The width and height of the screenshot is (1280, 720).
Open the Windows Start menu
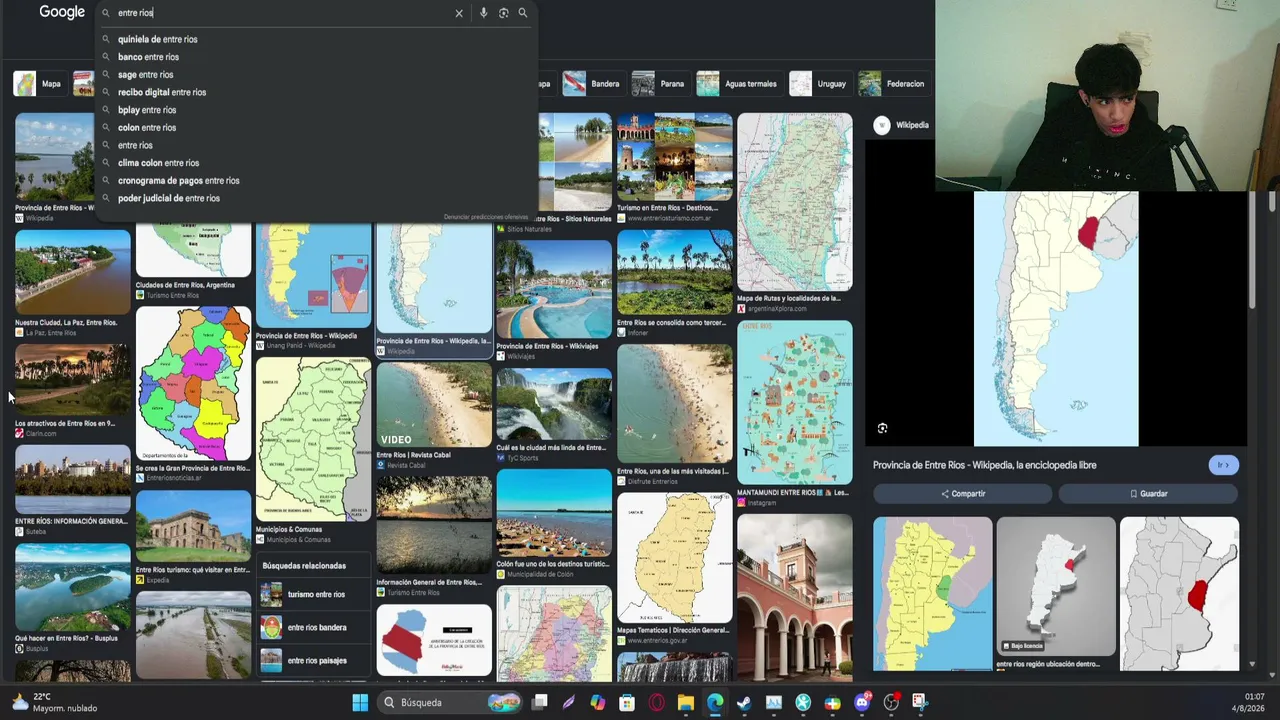pos(360,702)
